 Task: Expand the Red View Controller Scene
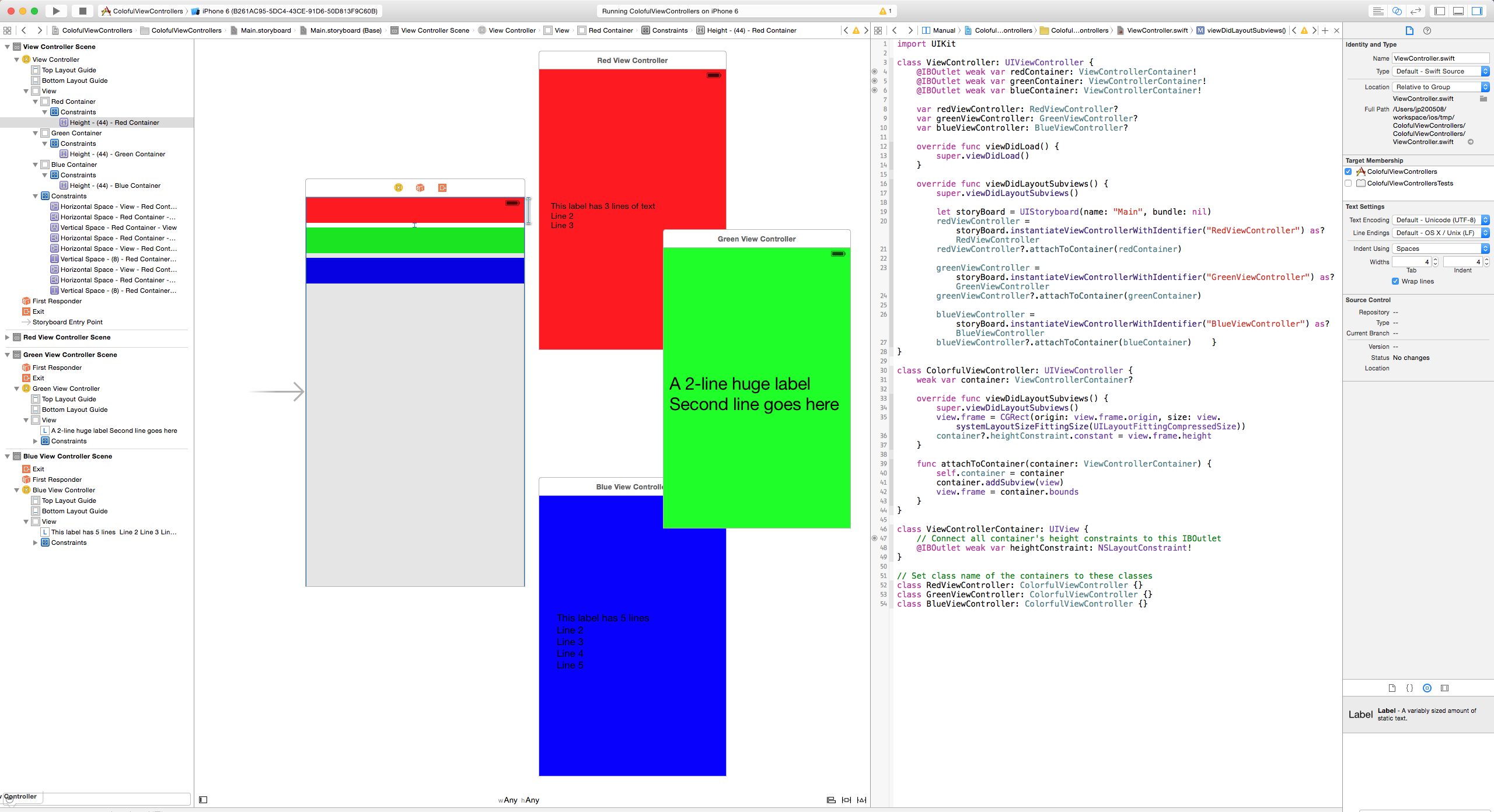7,337
